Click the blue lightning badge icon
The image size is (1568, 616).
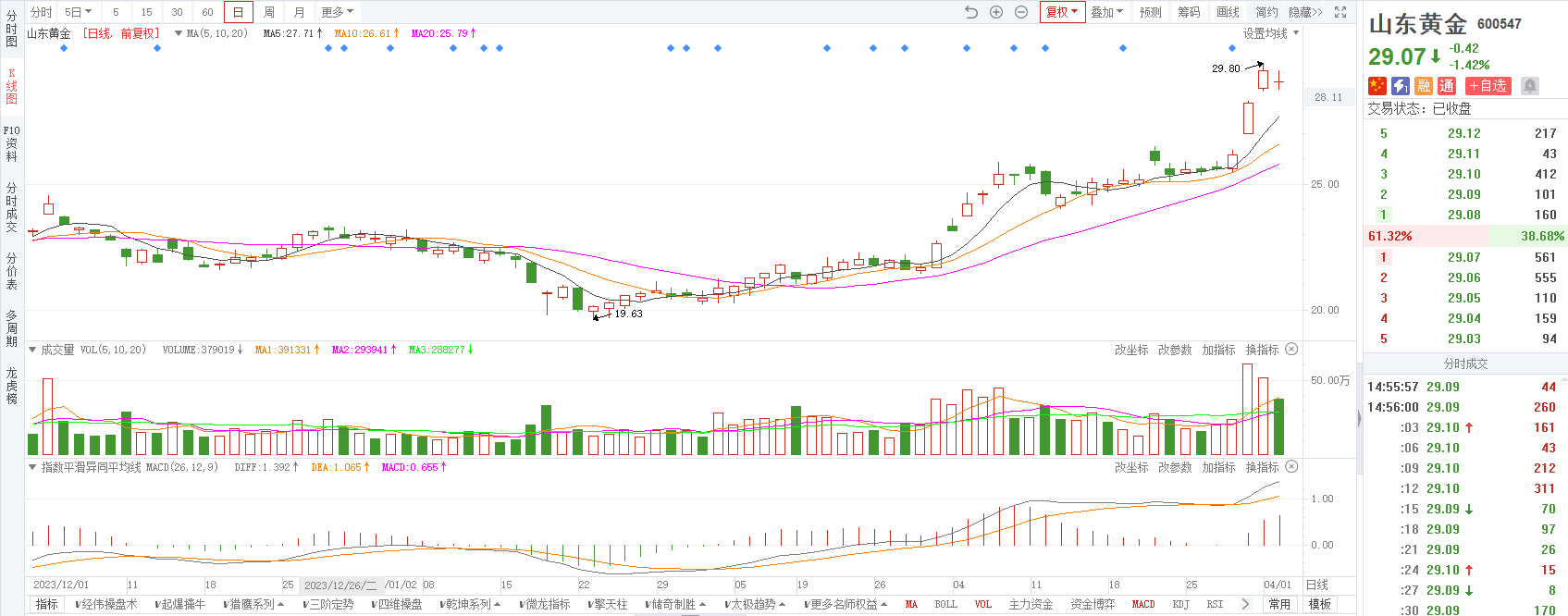click(1401, 86)
